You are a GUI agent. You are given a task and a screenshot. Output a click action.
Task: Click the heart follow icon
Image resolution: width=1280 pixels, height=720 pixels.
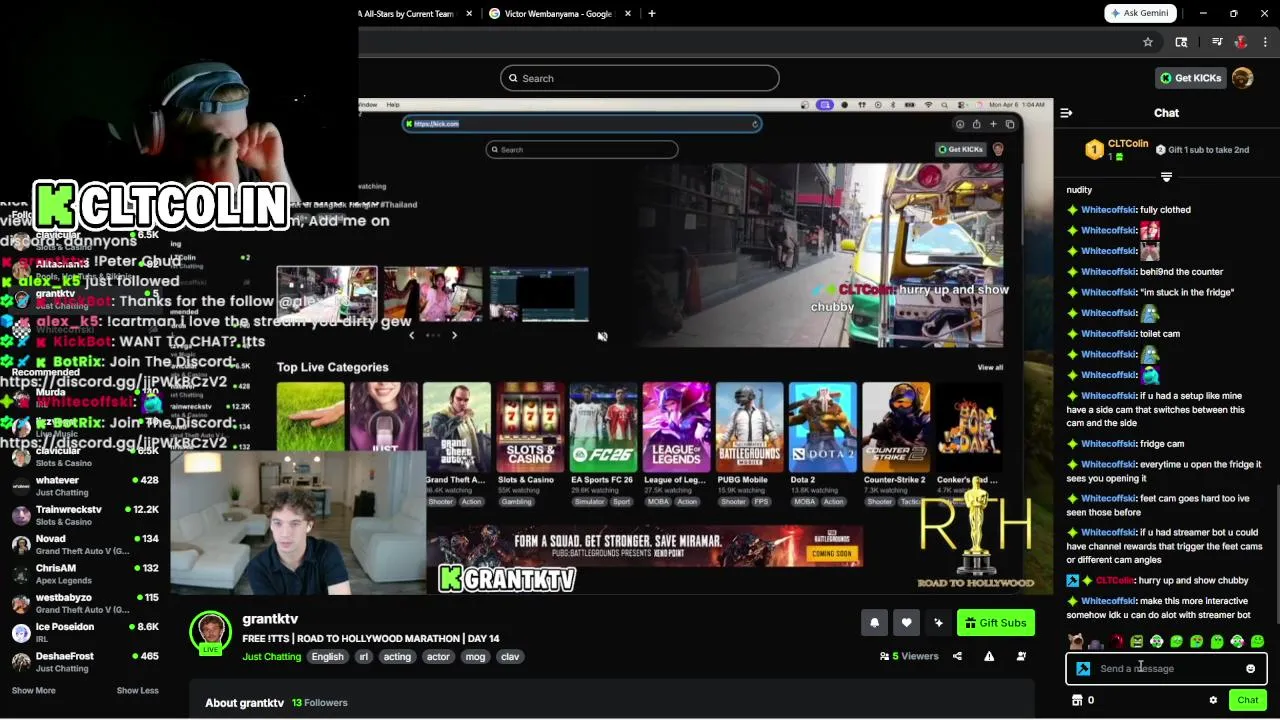point(906,623)
